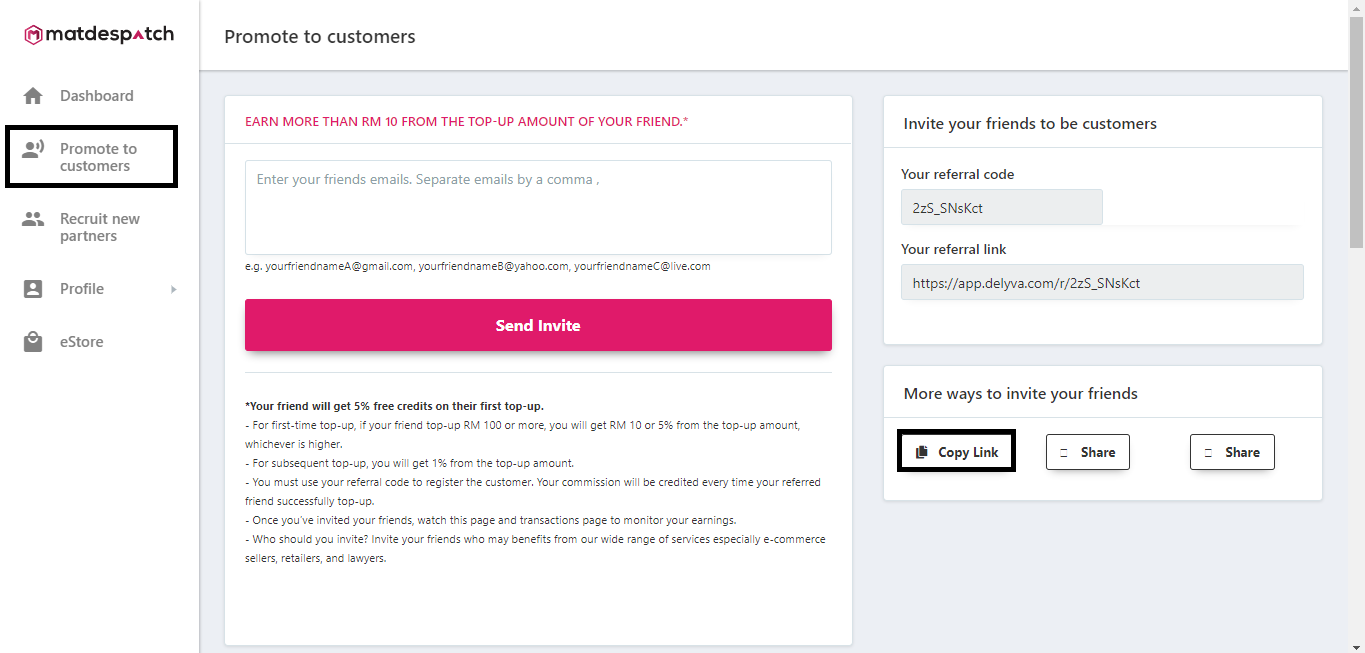Click the Profile person icon
Viewport: 1365px width, 653px height.
[x=33, y=289]
